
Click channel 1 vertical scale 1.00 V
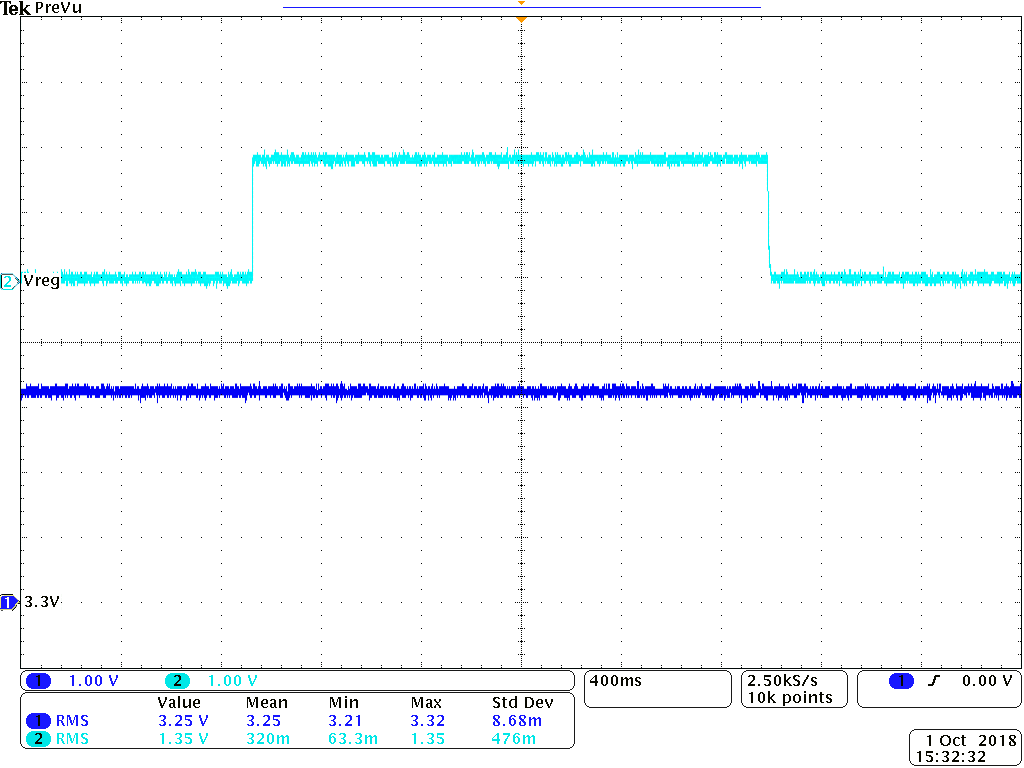tap(94, 681)
